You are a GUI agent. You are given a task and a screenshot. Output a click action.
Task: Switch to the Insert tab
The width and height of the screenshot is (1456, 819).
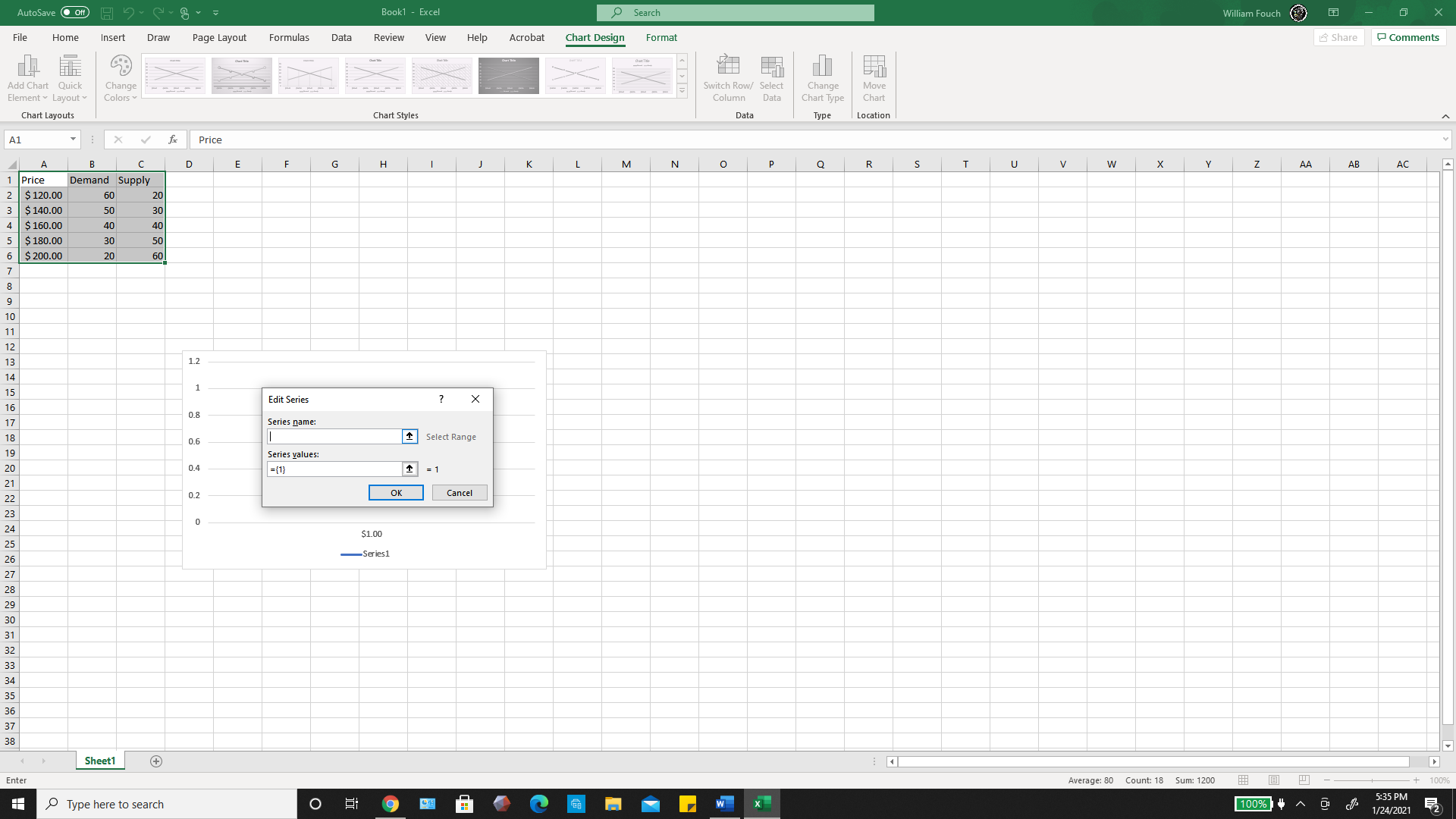pyautogui.click(x=113, y=37)
